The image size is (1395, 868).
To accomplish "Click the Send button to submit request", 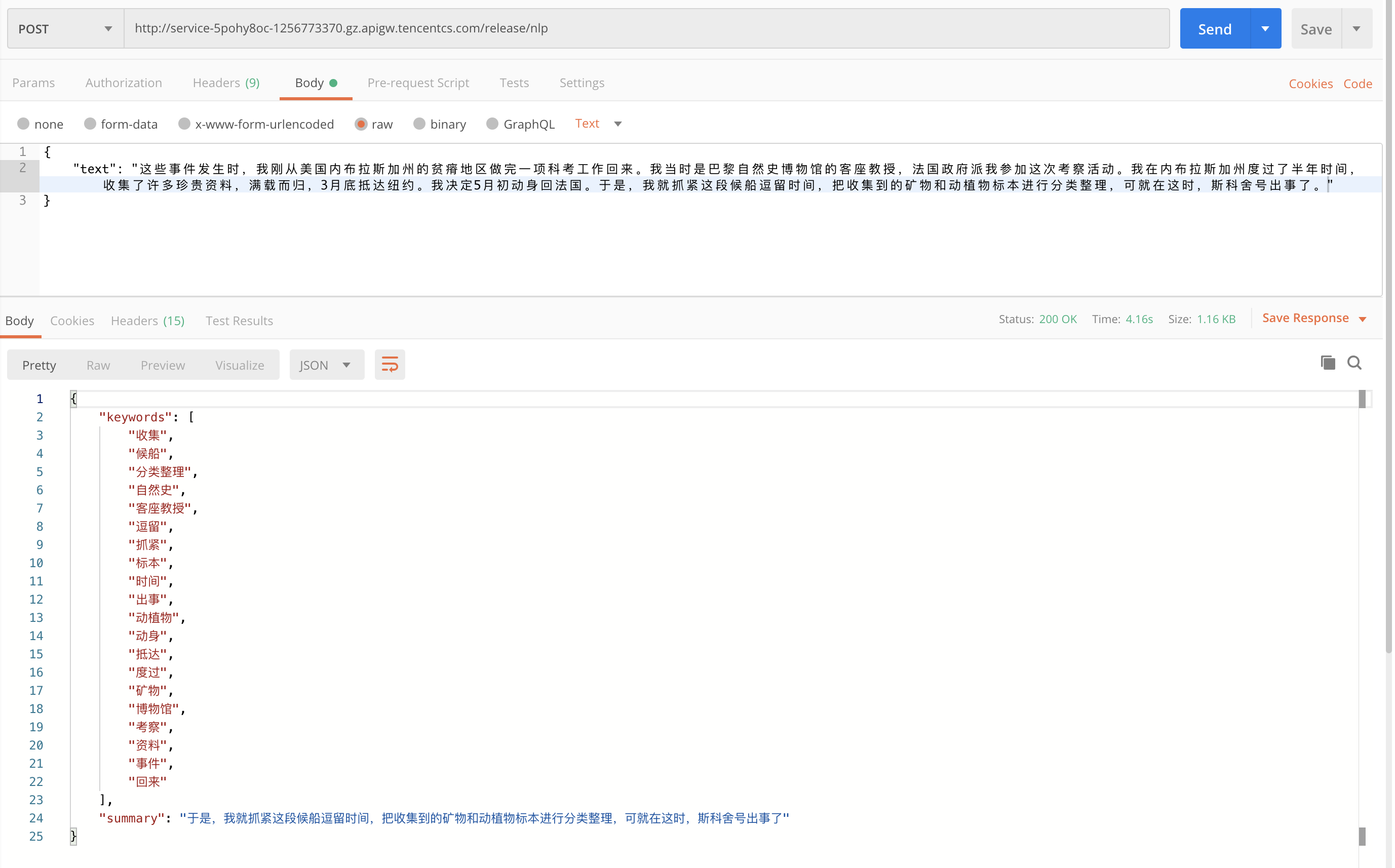I will tap(1214, 28).
